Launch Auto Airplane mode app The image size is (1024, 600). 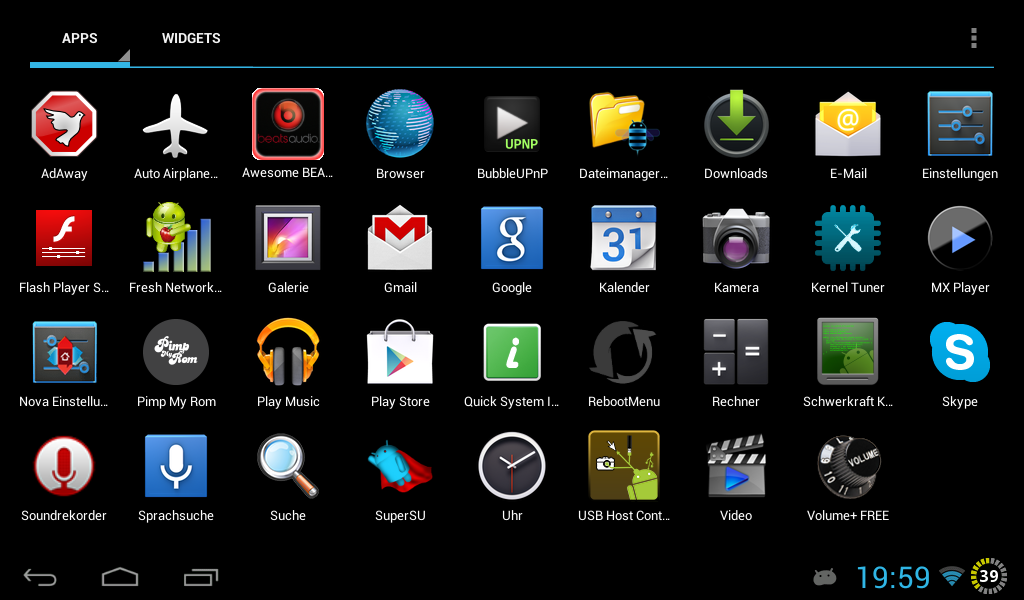click(175, 125)
